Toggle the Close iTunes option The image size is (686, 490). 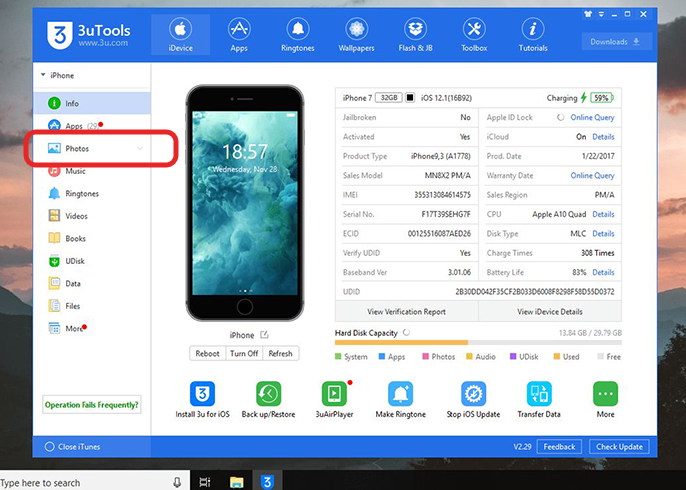(x=50, y=446)
